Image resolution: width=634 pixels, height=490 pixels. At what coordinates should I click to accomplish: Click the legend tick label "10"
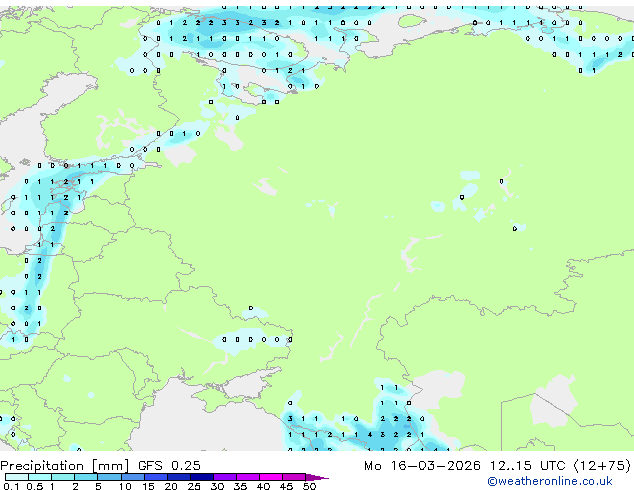pyautogui.click(x=125, y=486)
